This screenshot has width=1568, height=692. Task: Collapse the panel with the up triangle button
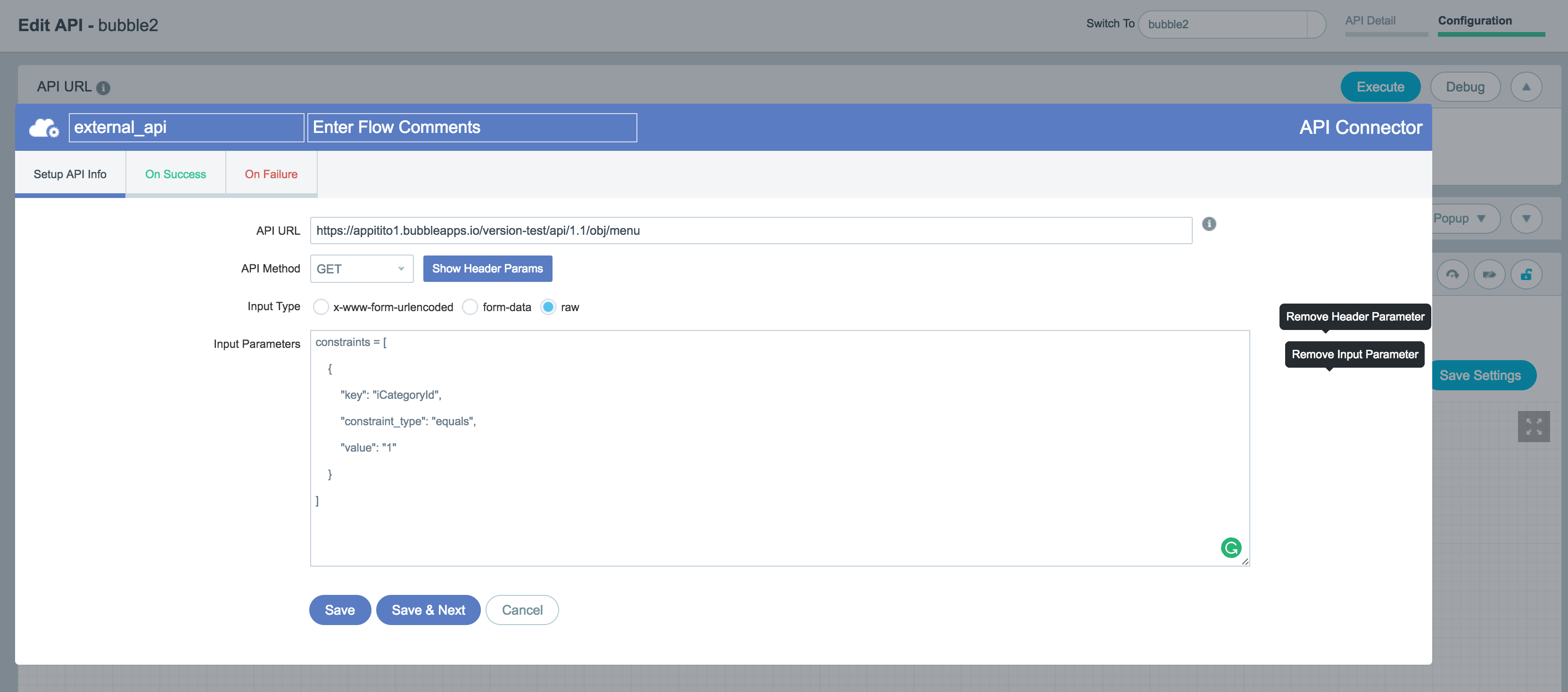click(x=1526, y=87)
